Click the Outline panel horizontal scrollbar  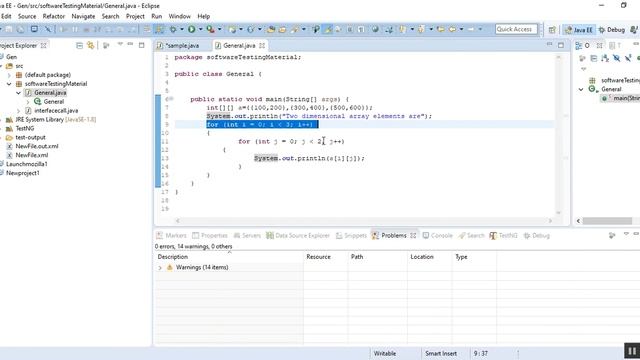[607, 221]
